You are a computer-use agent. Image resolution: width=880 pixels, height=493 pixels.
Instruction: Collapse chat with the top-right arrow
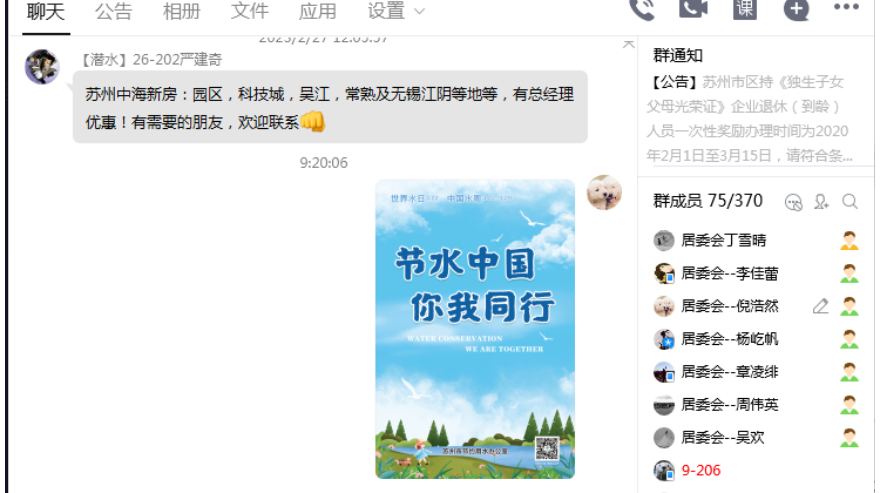click(x=629, y=44)
